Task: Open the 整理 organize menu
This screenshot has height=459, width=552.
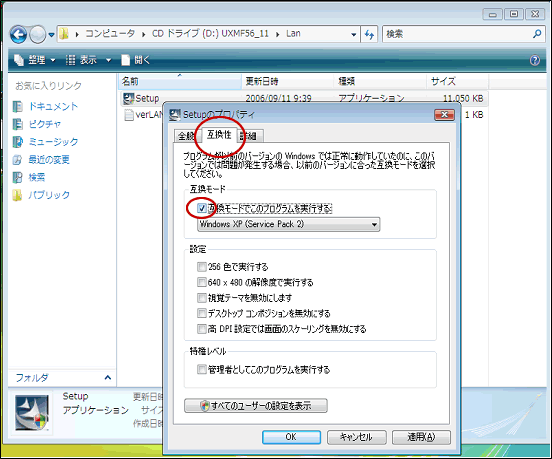Action: 35,60
